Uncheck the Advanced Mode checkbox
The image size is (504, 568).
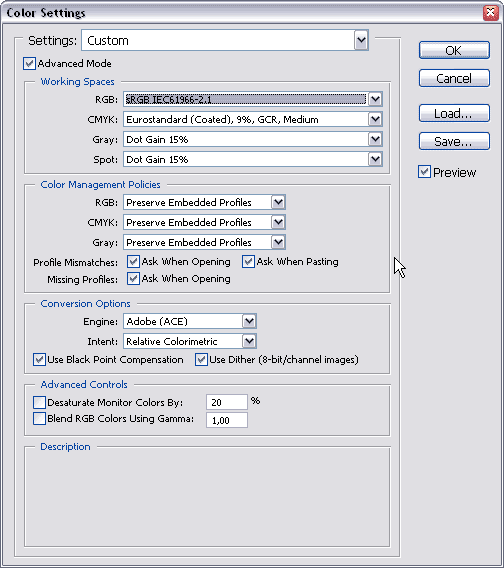29,63
